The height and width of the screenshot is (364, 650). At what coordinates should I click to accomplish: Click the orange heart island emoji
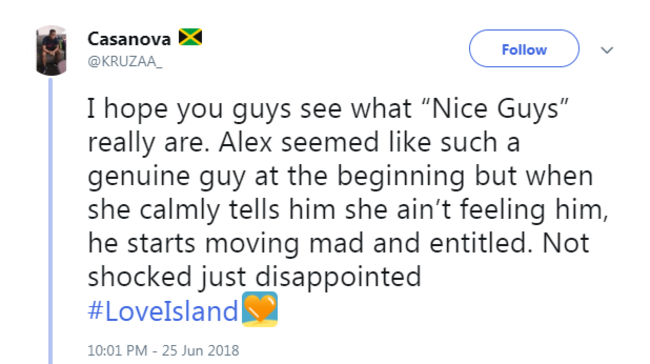[260, 309]
